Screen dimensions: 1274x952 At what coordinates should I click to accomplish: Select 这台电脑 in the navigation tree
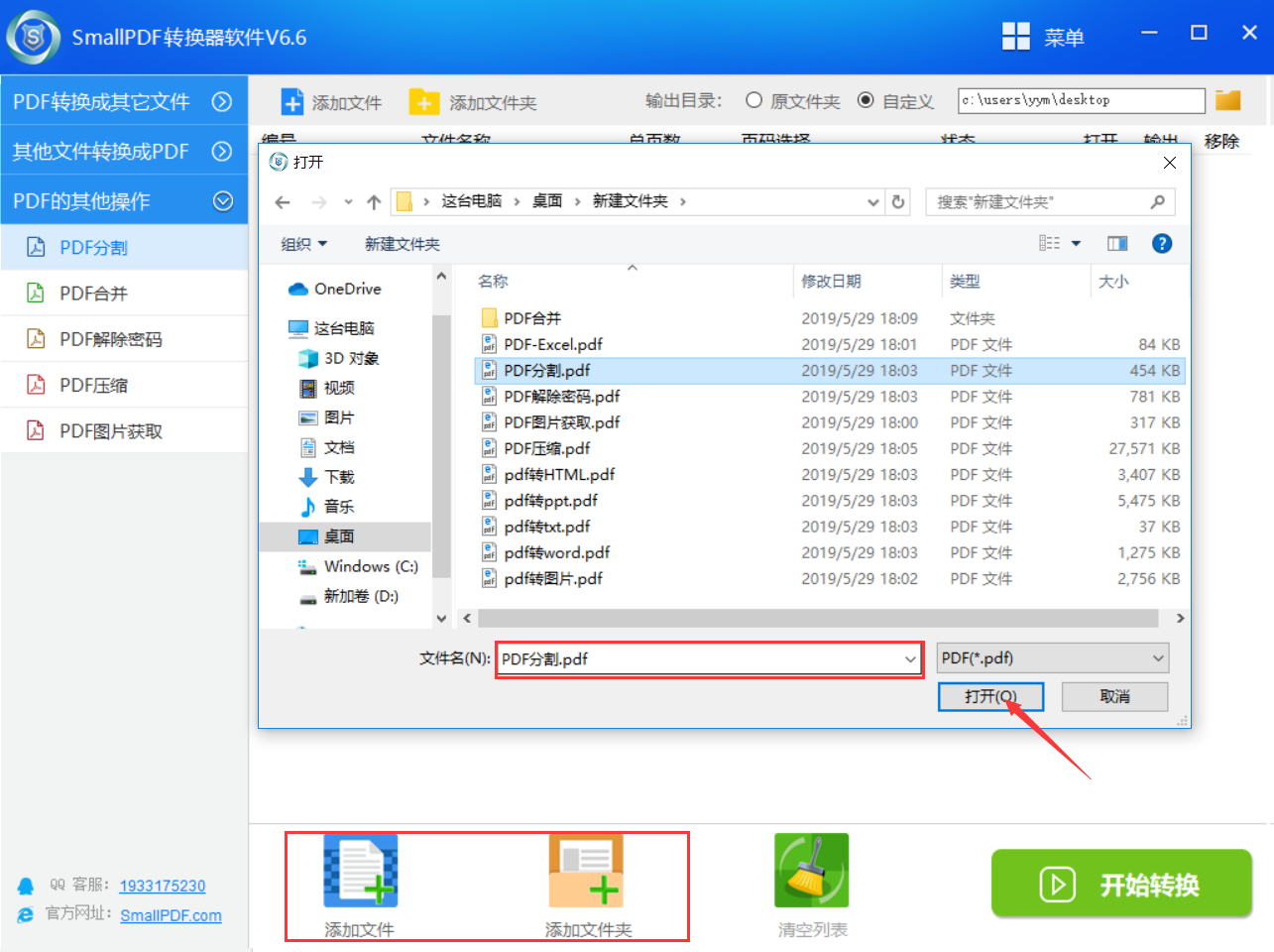pos(344,328)
